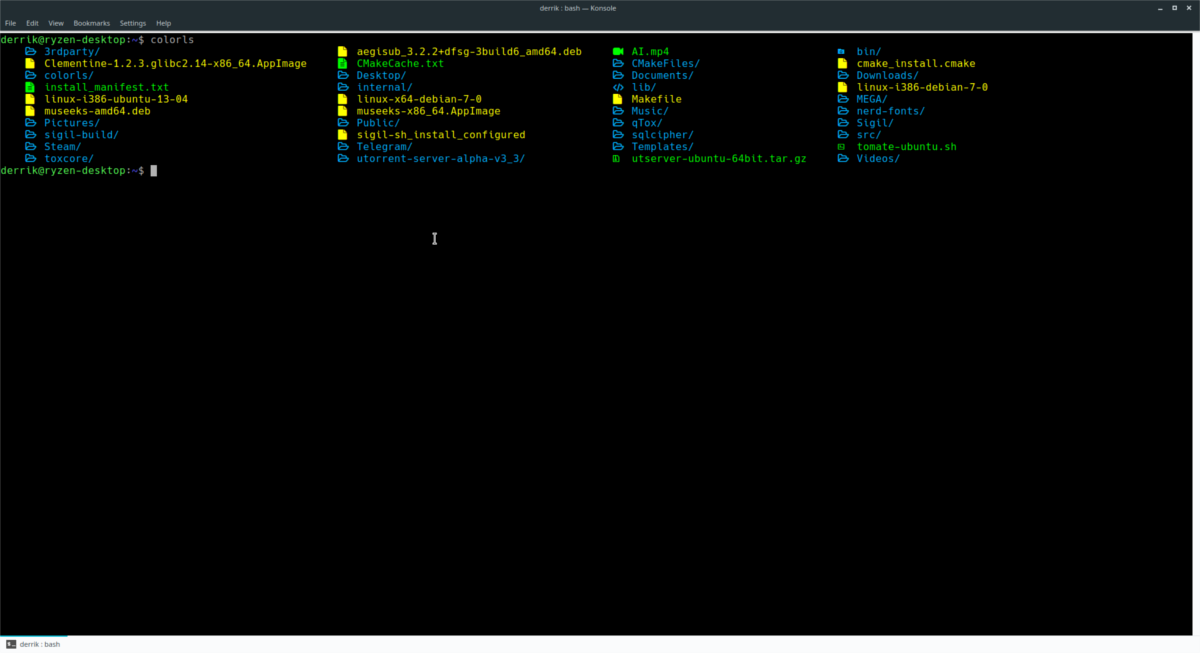This screenshot has width=1200, height=653.
Task: Click the folder icon beside 3rdparty/
Action: point(30,51)
